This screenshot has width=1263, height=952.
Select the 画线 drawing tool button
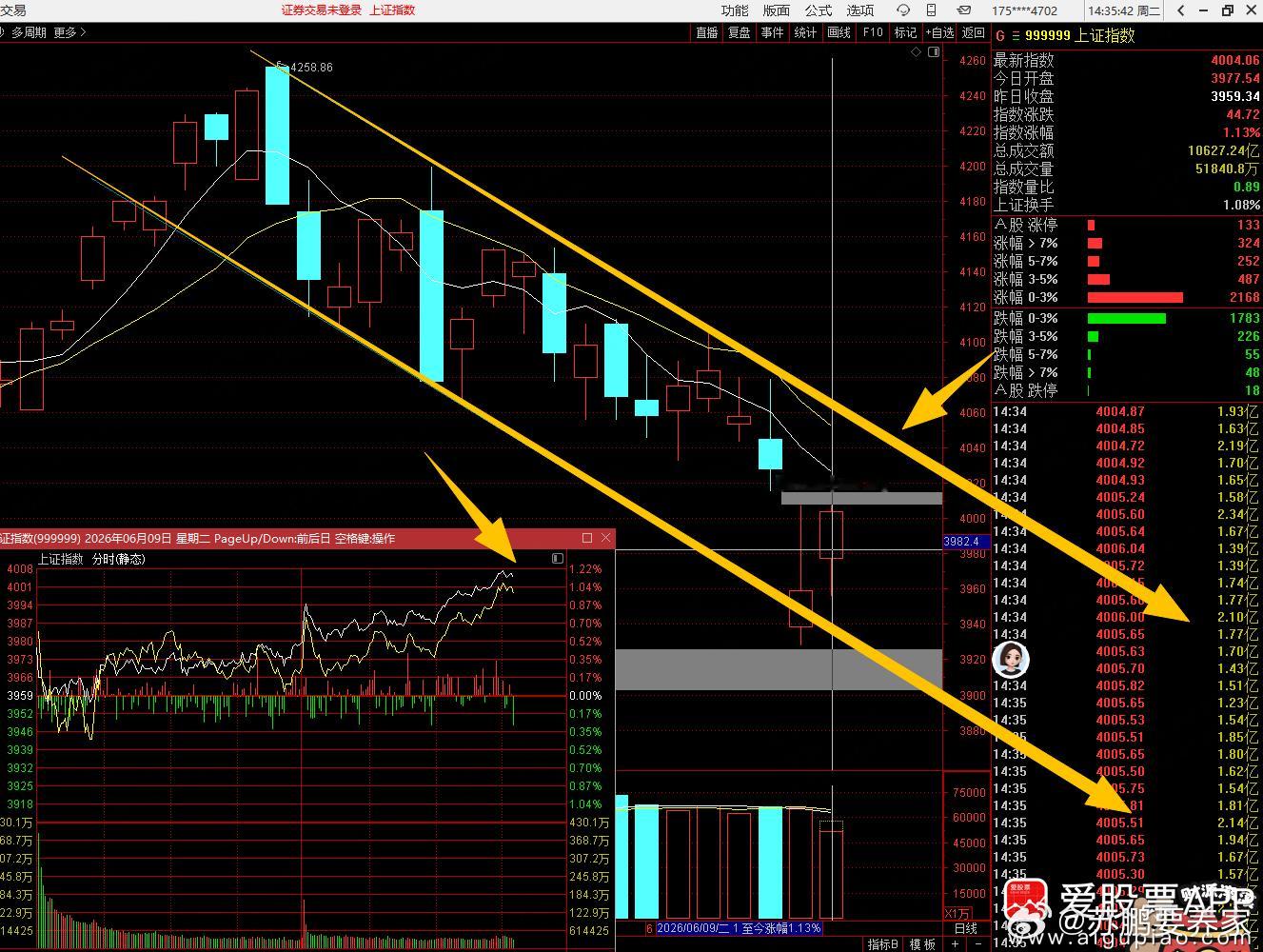click(839, 32)
